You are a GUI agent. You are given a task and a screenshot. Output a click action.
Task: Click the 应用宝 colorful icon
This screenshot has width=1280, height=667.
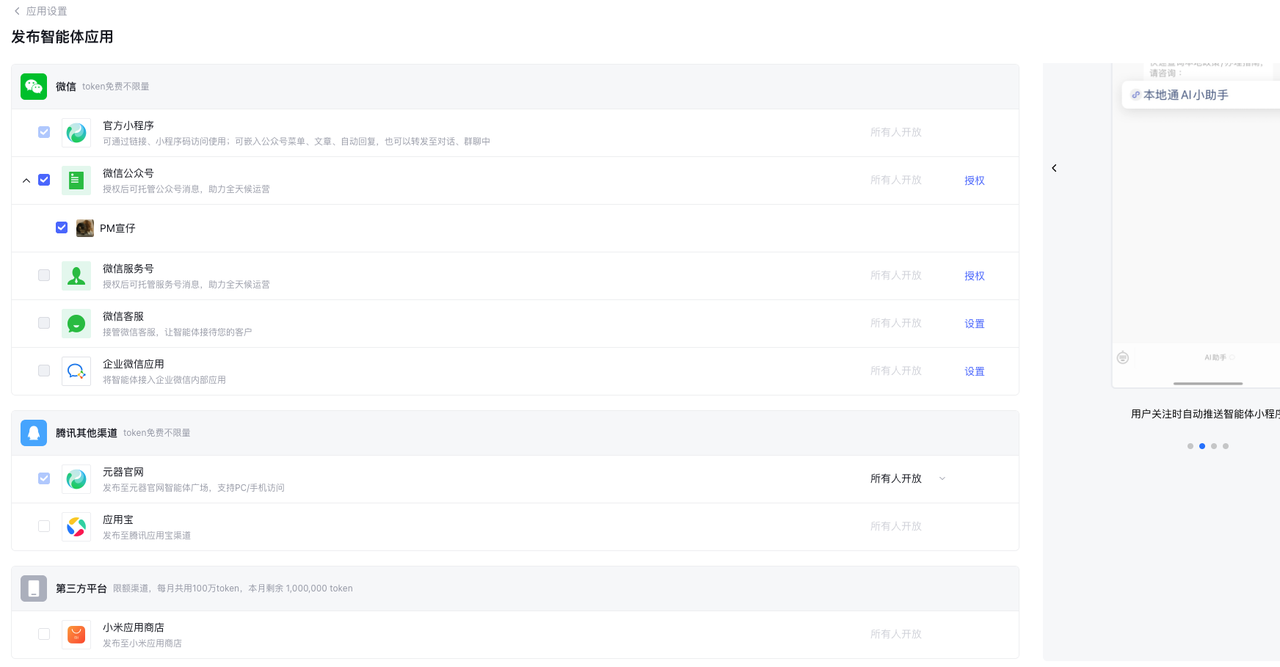tap(76, 526)
